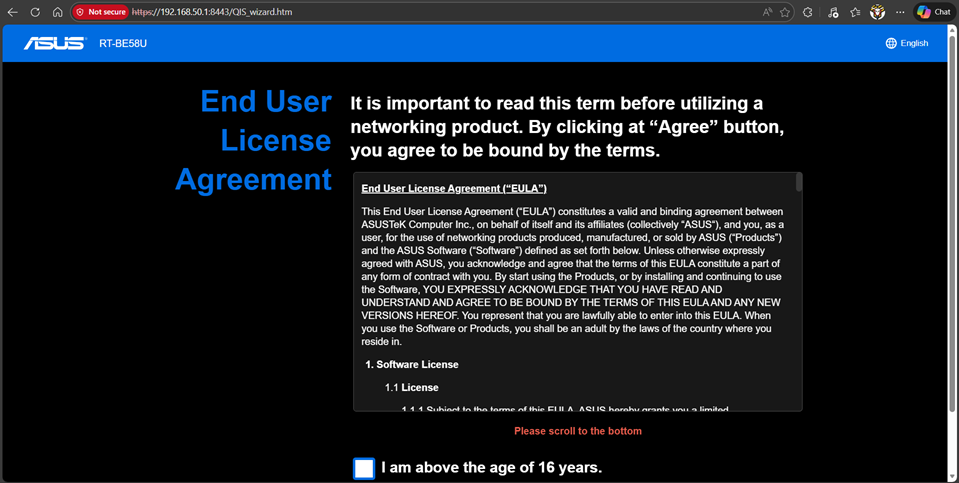
Task: Open the browser profile avatar
Action: (877, 12)
